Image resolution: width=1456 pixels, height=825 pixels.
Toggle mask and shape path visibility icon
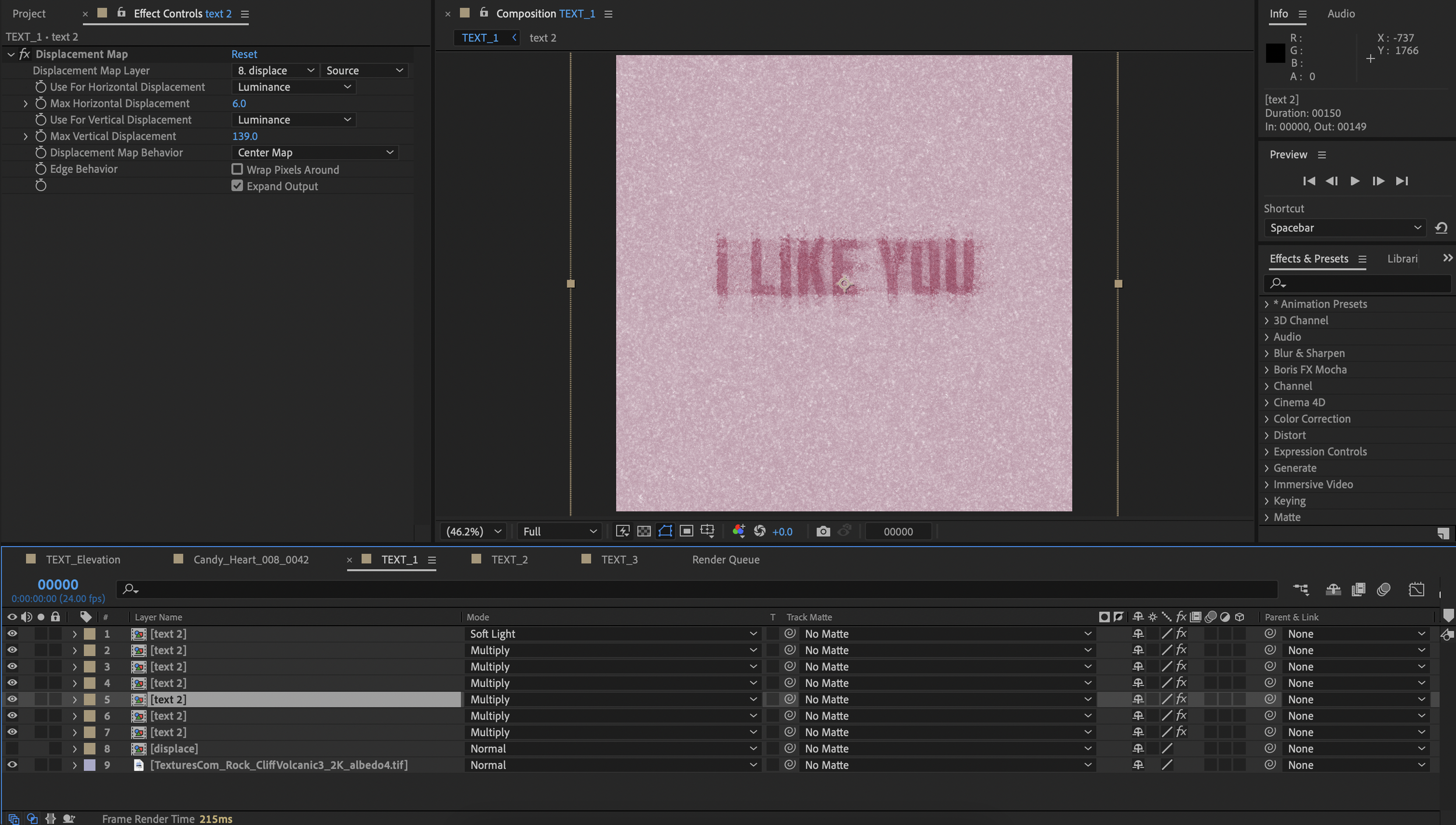coord(665,531)
